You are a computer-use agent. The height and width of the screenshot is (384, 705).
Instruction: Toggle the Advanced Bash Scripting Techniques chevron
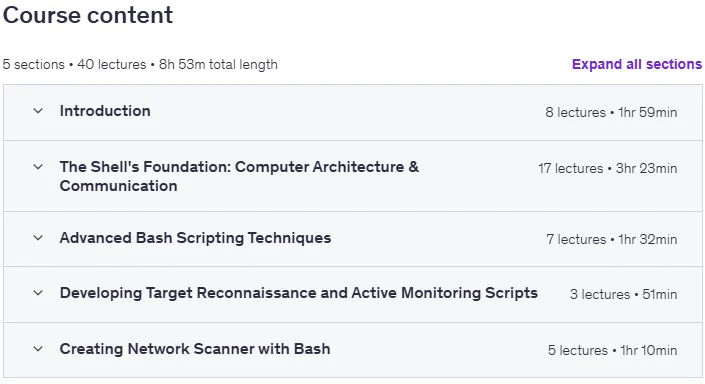tap(38, 238)
